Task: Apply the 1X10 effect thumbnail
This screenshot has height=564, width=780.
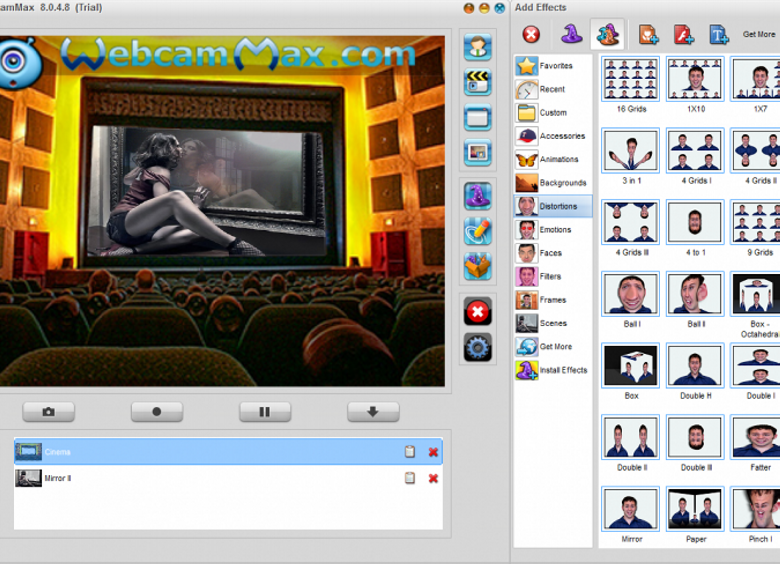Action: point(695,79)
